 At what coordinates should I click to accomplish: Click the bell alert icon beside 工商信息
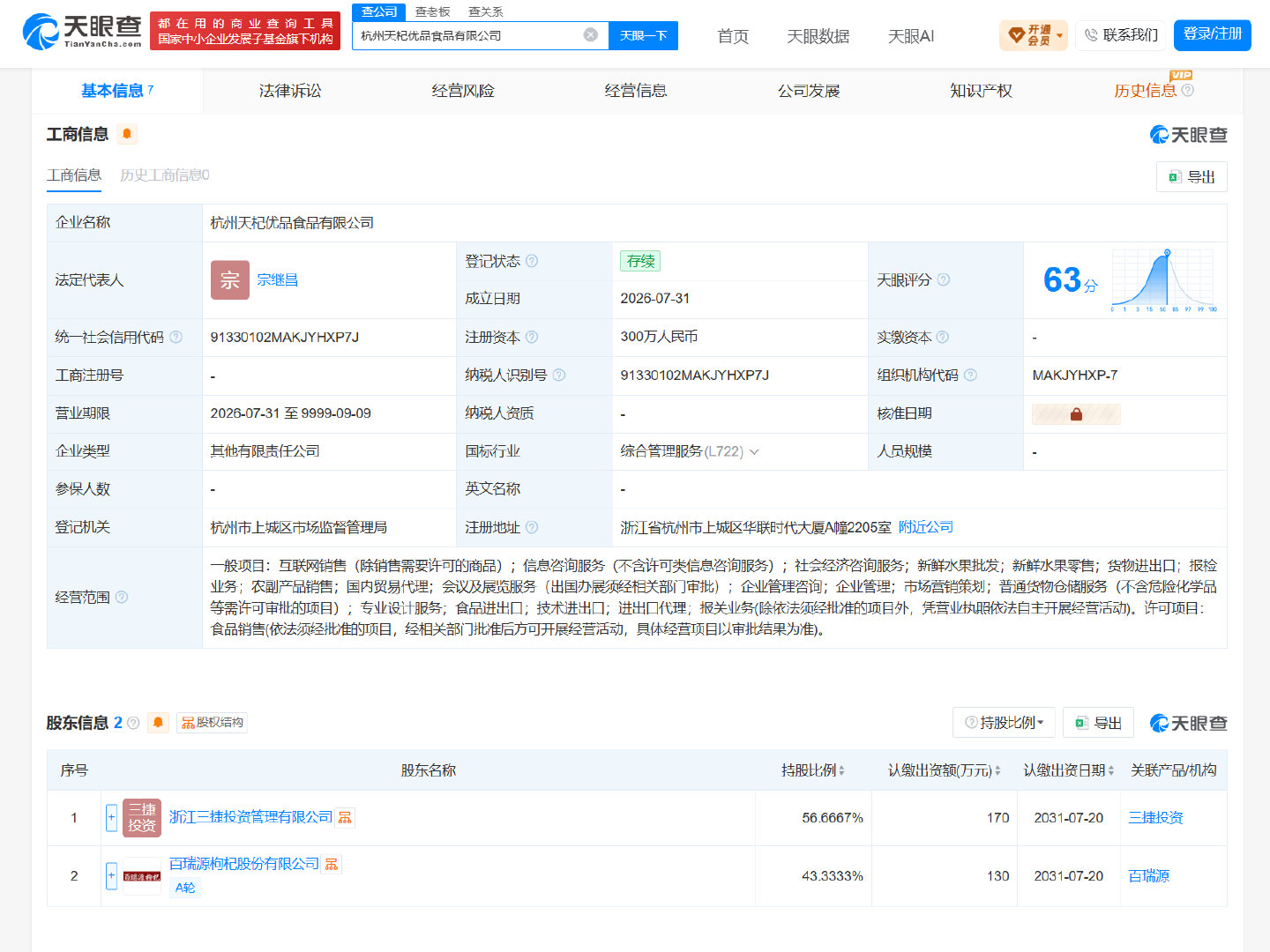coord(127,134)
